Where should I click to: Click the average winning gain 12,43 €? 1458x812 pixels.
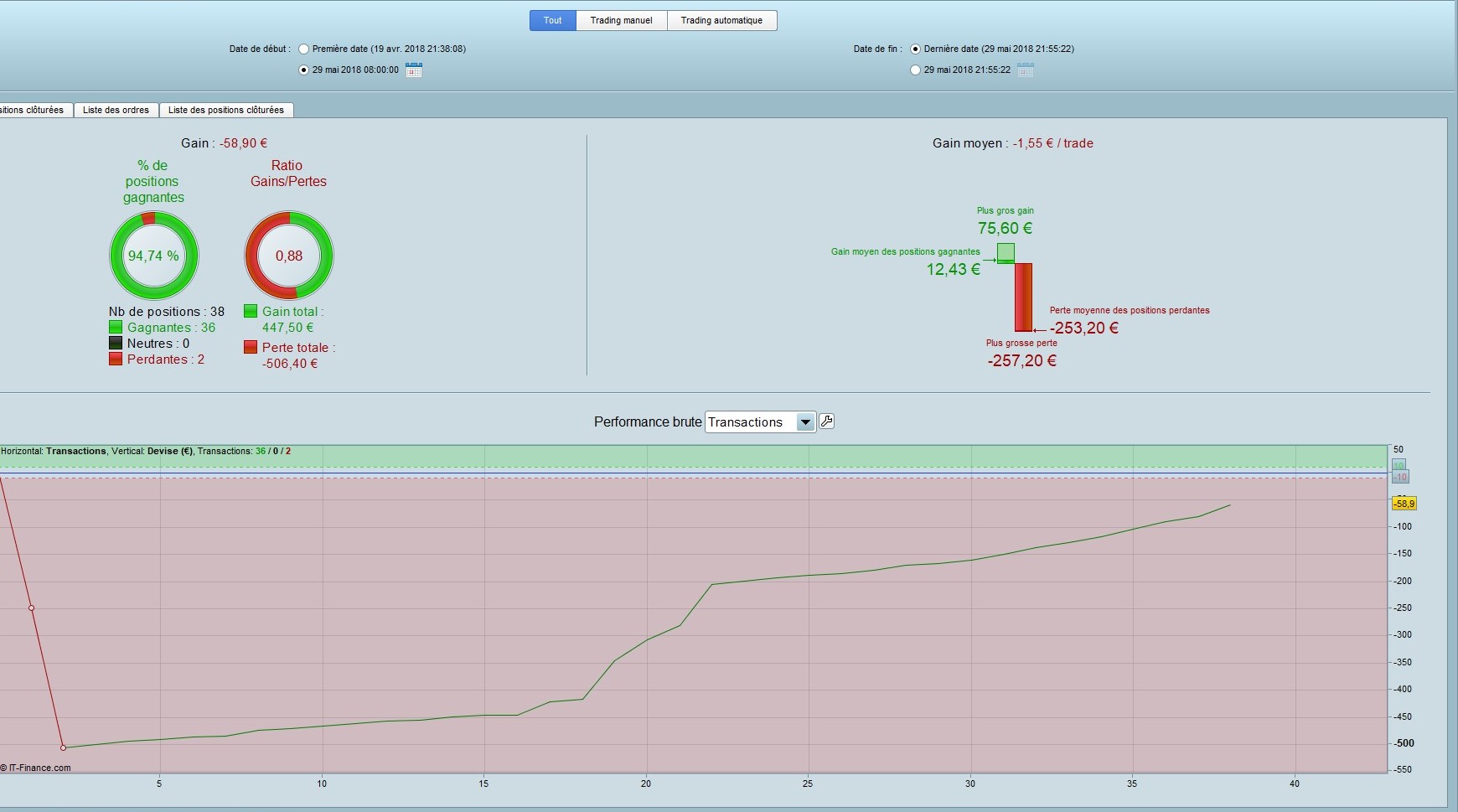point(954,269)
